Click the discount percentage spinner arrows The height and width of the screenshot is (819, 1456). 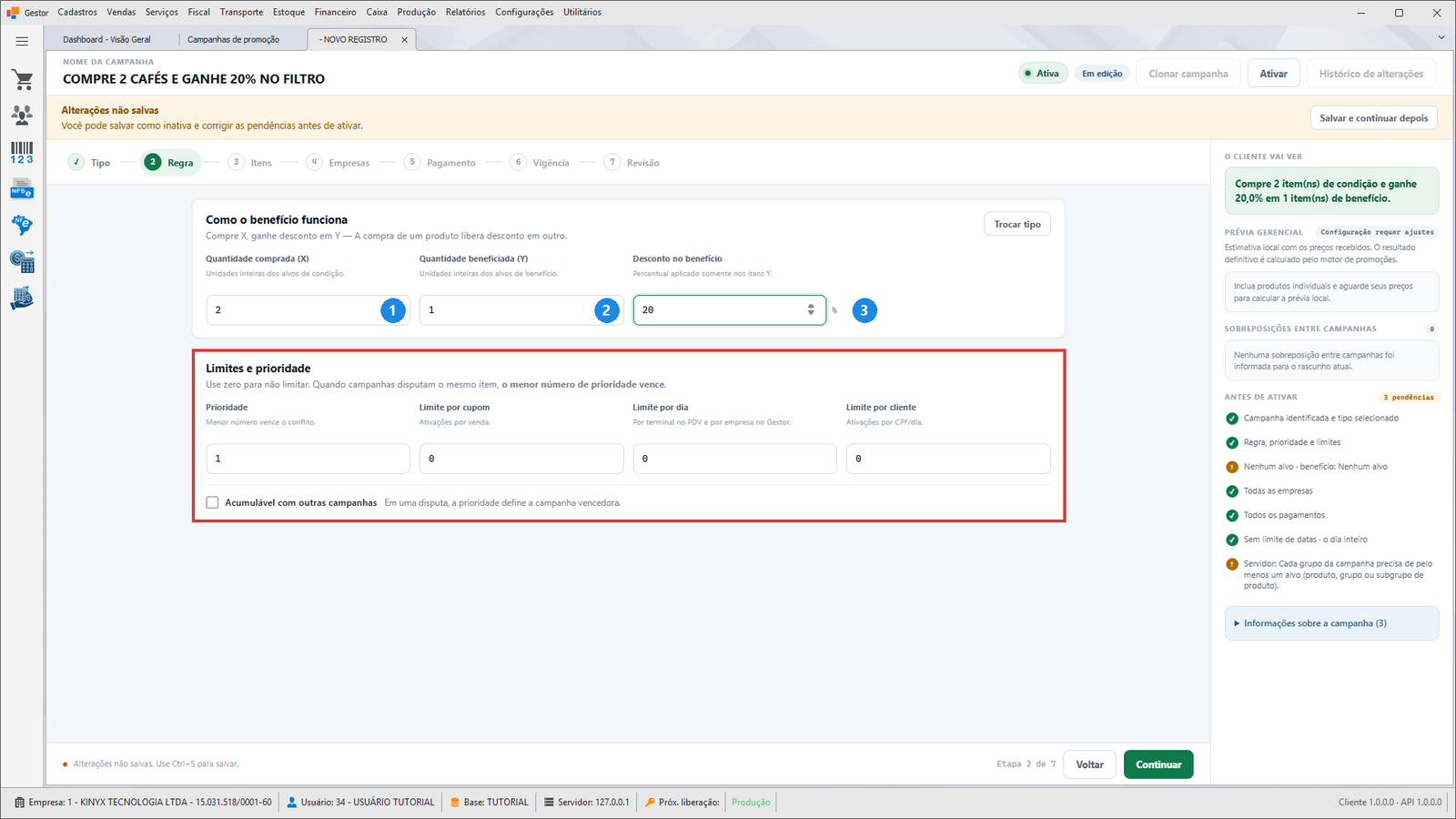click(811, 310)
